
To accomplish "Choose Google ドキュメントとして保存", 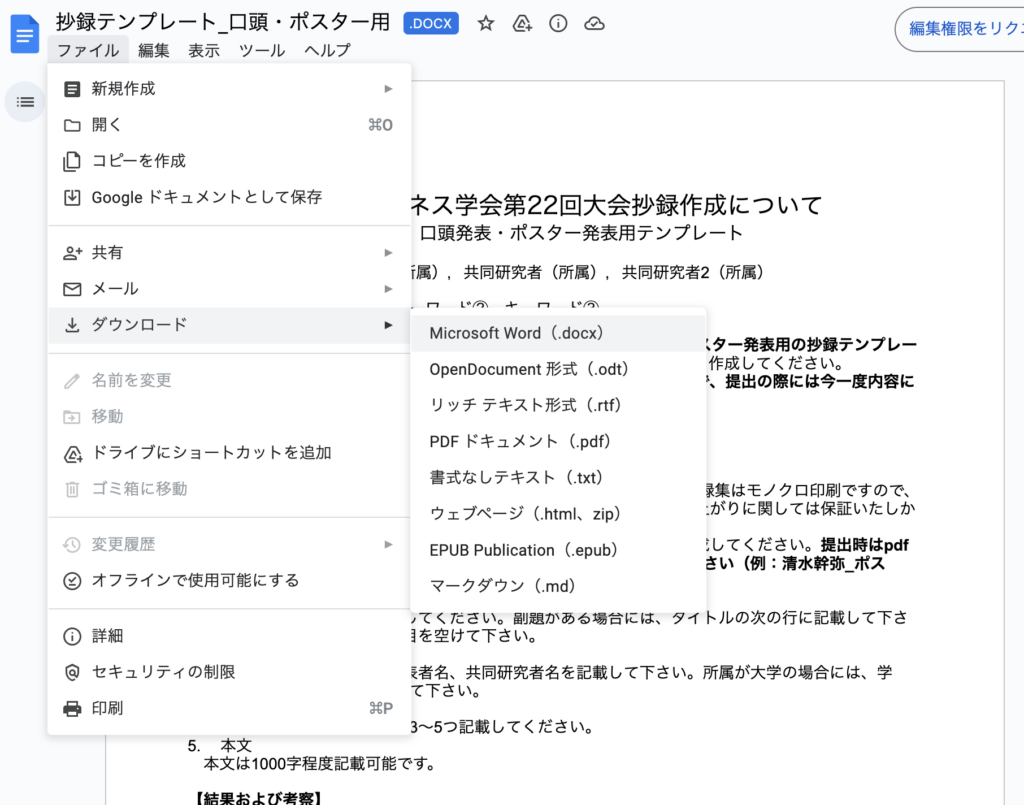I will (229, 197).
